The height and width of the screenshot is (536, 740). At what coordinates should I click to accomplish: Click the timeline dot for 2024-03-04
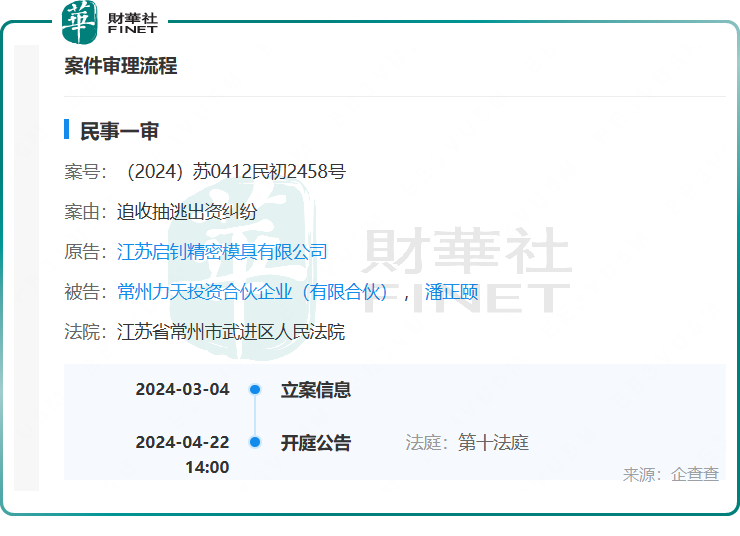pyautogui.click(x=255, y=390)
